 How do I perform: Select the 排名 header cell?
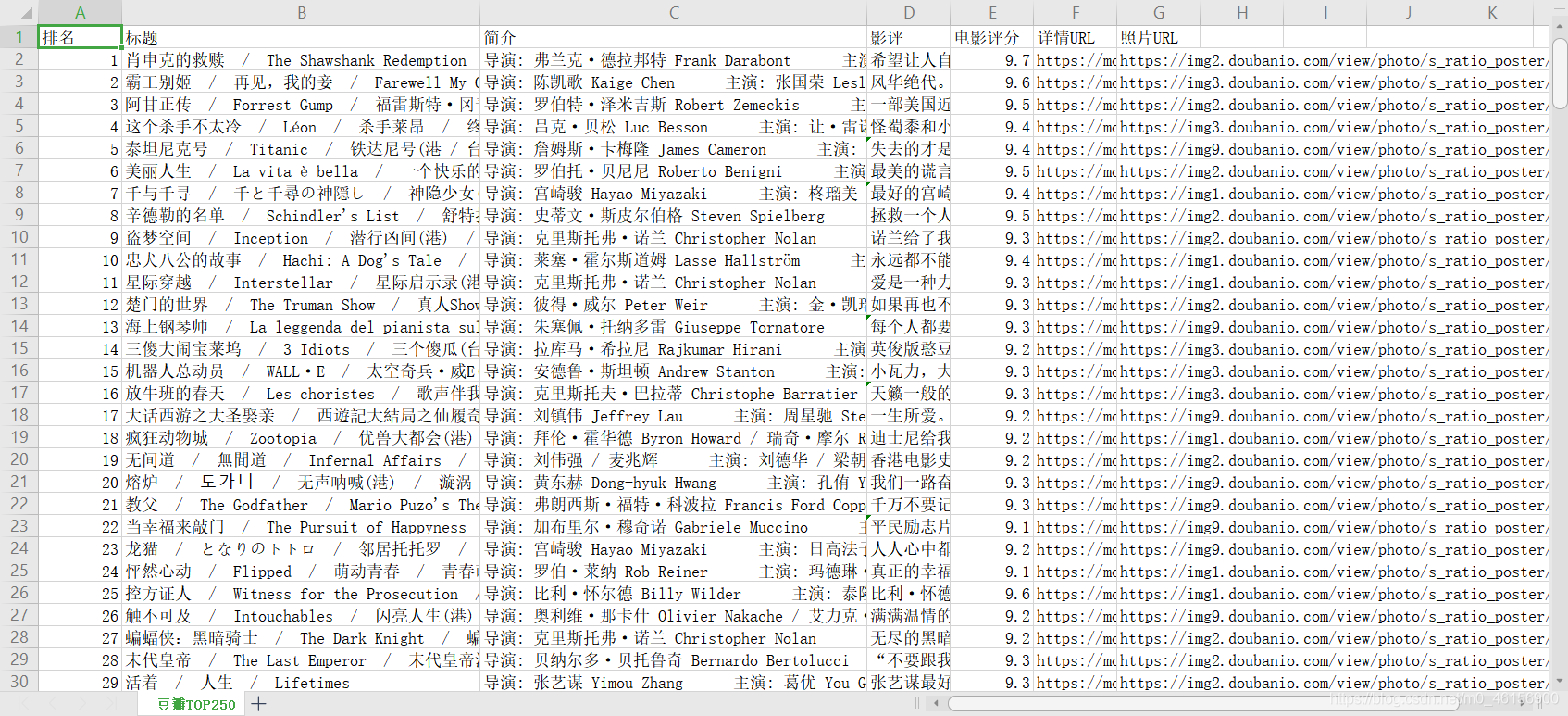[x=81, y=37]
